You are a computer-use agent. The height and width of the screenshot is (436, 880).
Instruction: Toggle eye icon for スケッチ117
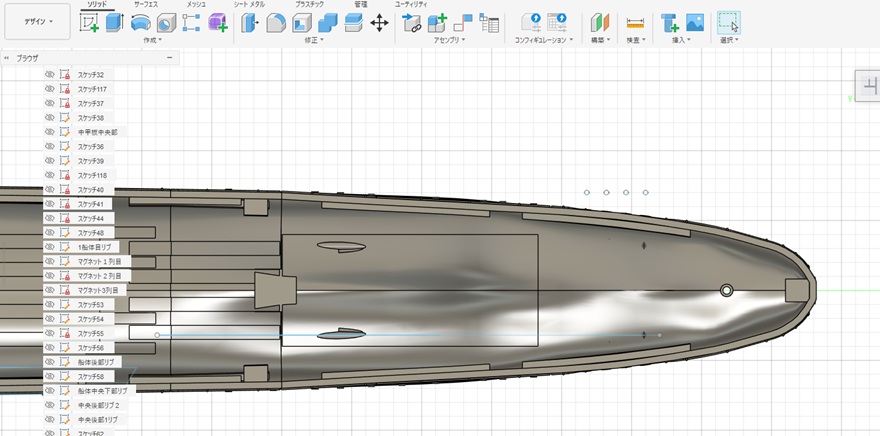[48, 89]
